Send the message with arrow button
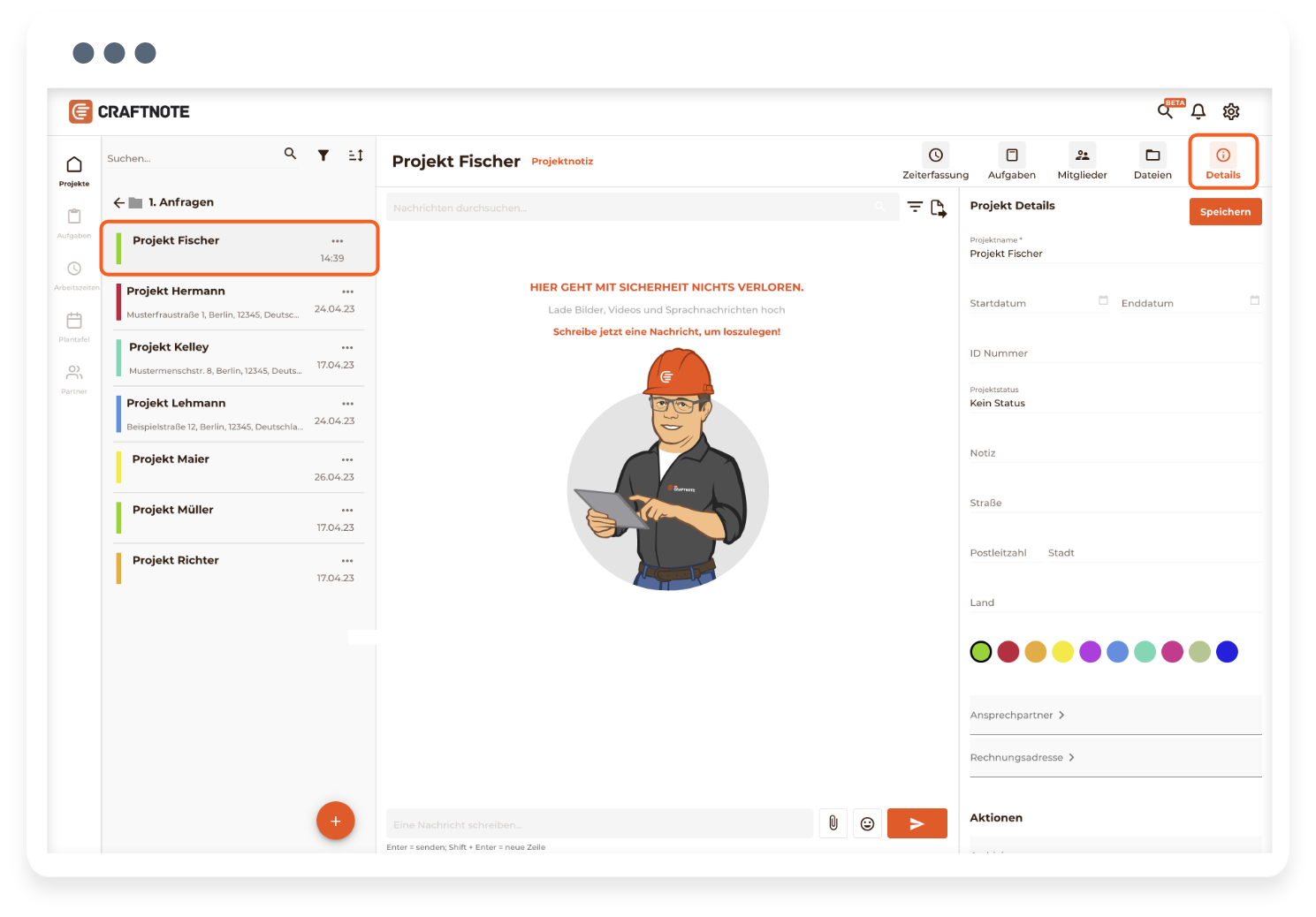Viewport: 1316px width, 917px height. [917, 823]
